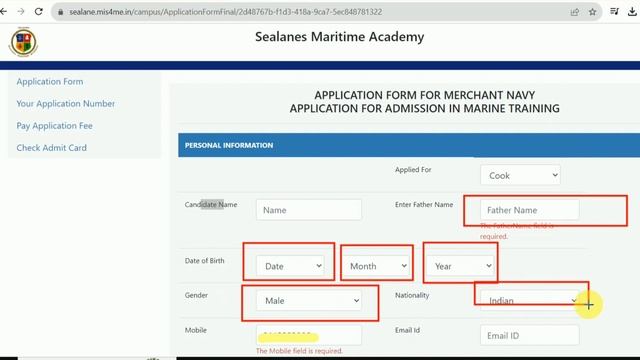Open the Gender dropdown showing Male
640x360 pixels.
pos(309,301)
